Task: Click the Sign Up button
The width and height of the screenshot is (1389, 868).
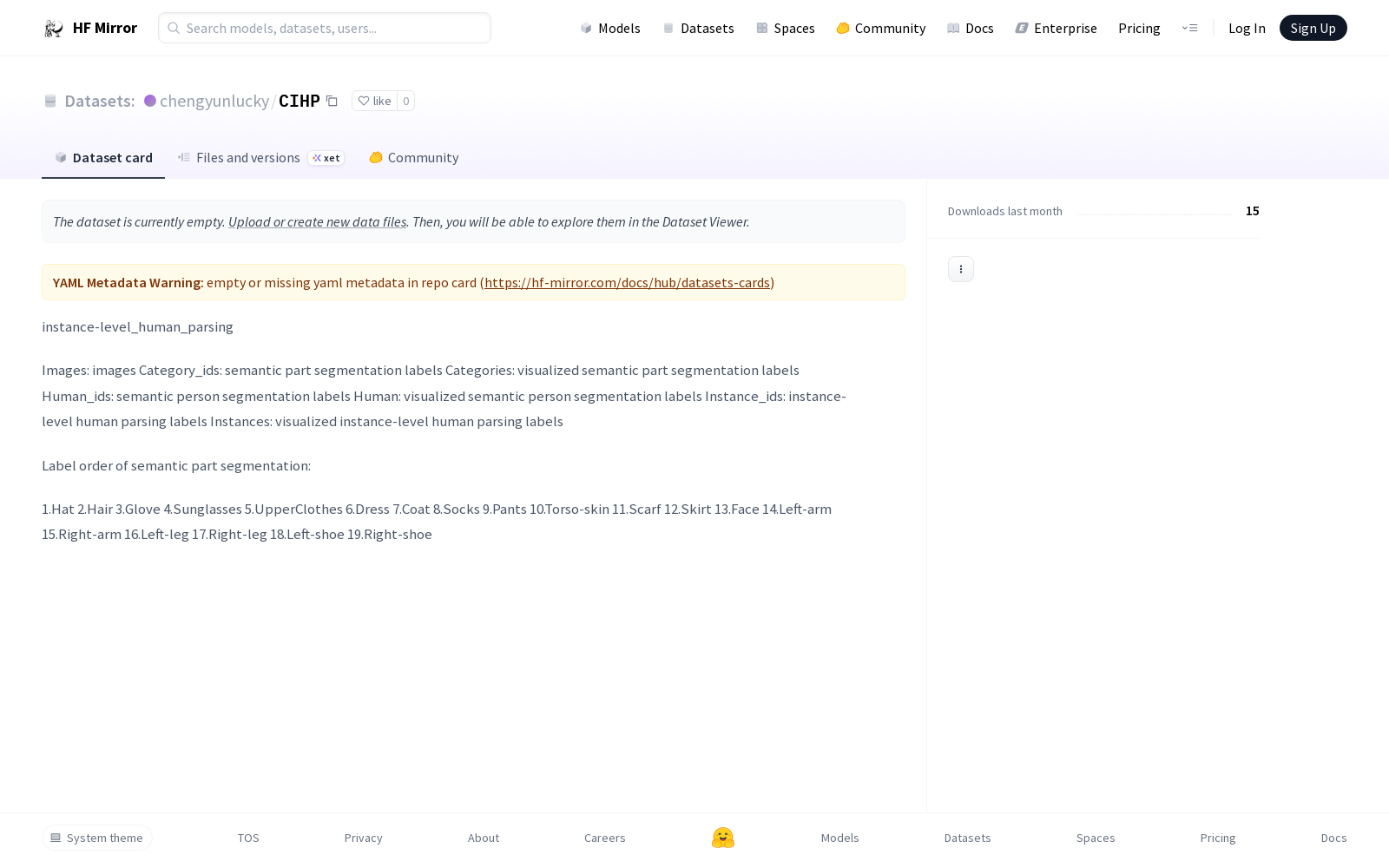Action: click(1313, 28)
